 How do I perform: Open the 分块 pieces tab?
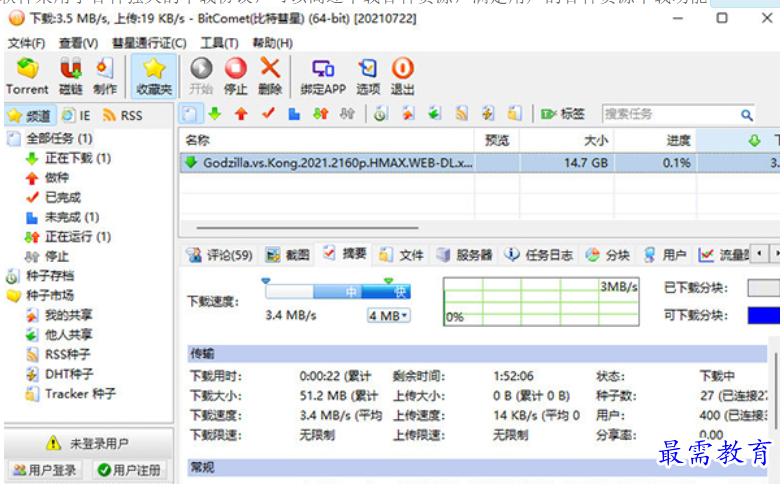tap(607, 255)
